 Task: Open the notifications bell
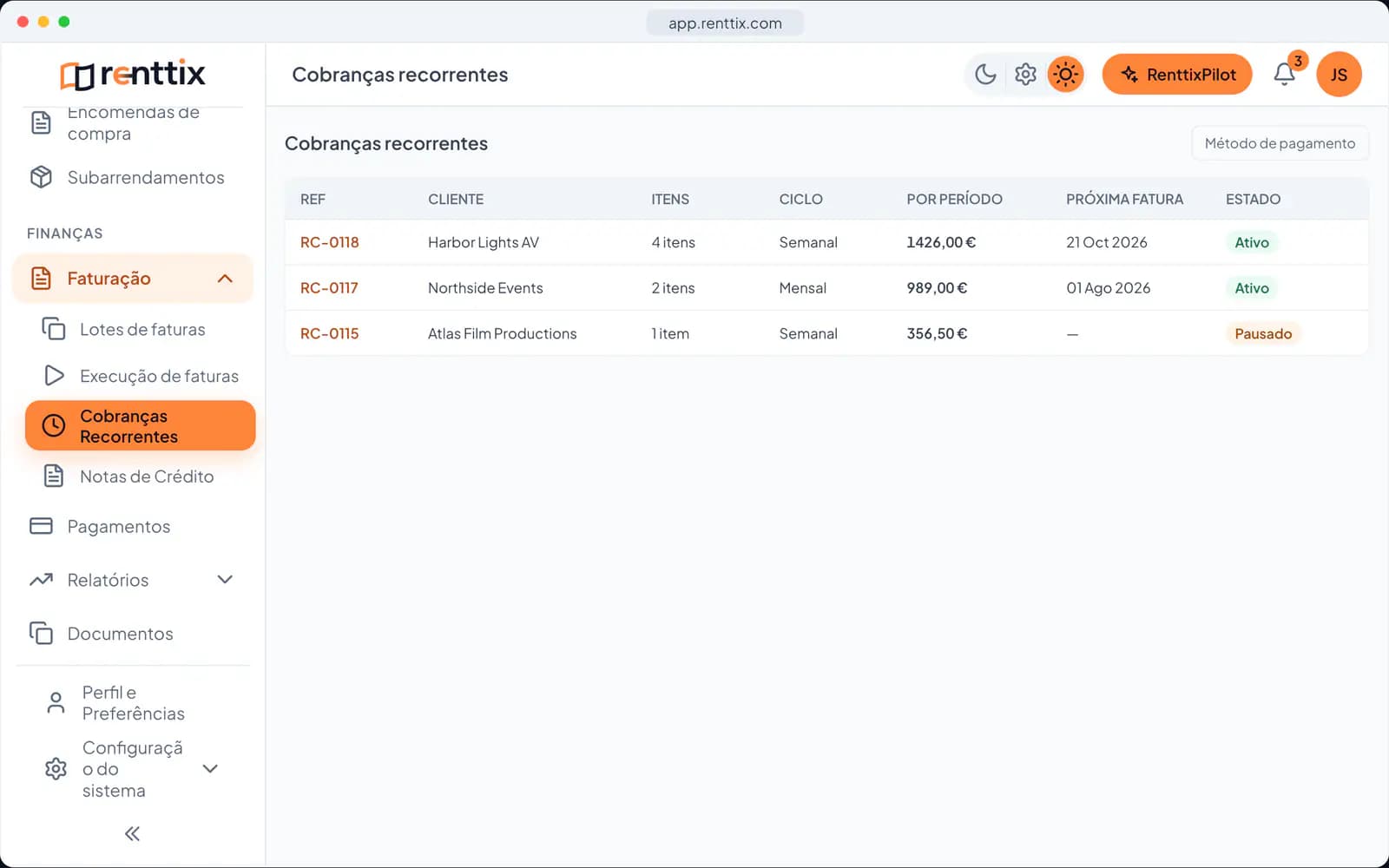point(1285,75)
